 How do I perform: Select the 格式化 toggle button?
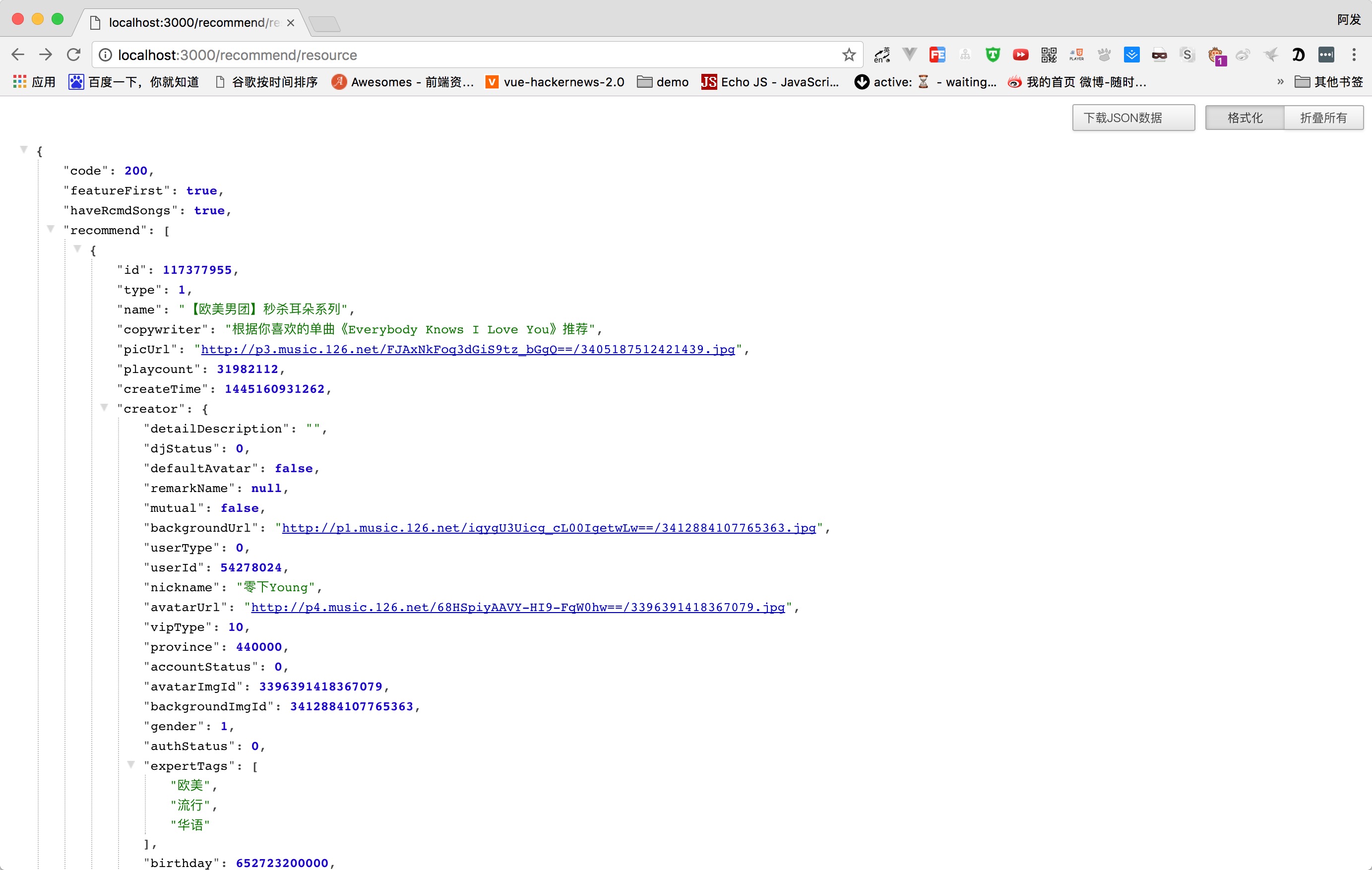coord(1245,118)
